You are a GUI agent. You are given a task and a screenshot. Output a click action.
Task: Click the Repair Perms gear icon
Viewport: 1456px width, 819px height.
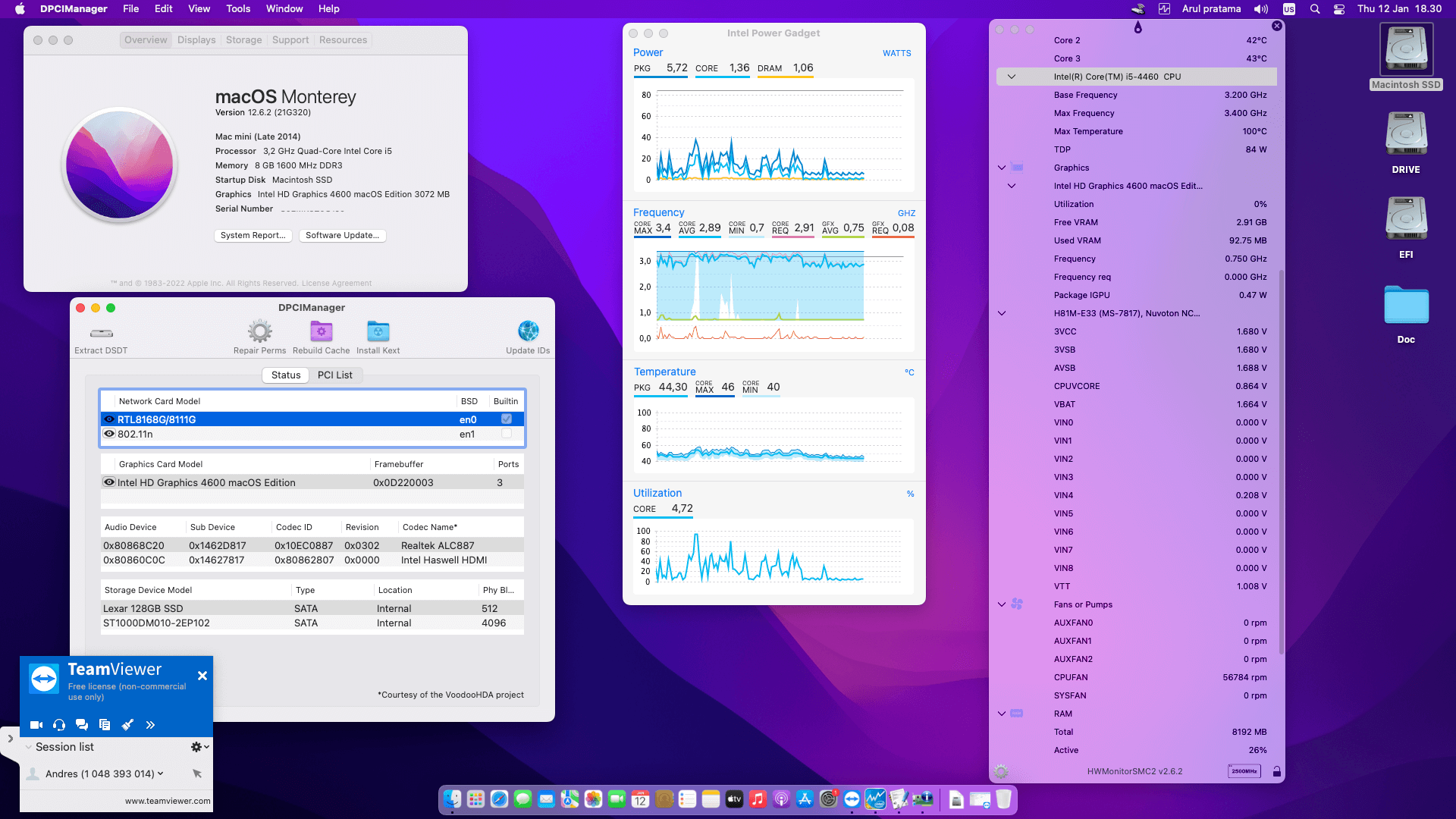pos(259,331)
